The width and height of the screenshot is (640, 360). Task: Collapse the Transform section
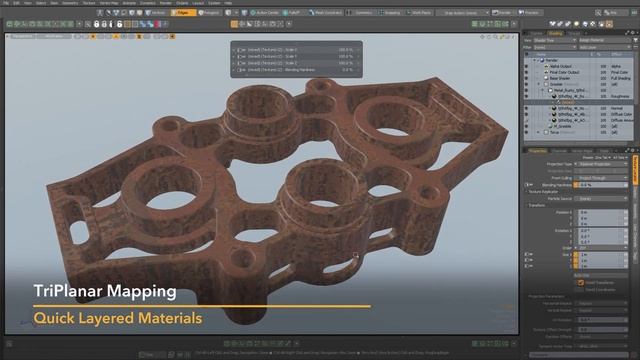tap(536, 205)
